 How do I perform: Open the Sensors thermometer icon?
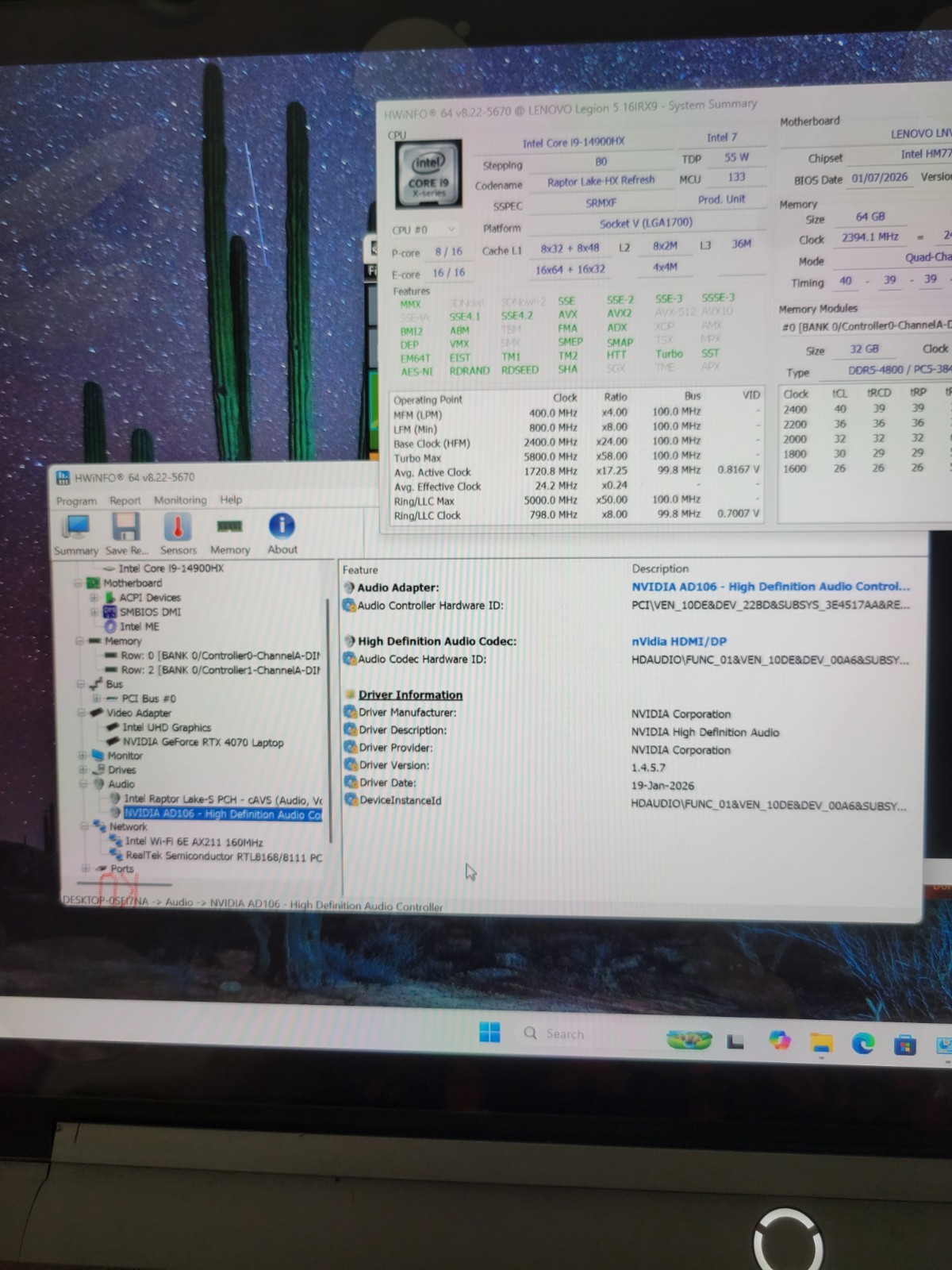178,533
